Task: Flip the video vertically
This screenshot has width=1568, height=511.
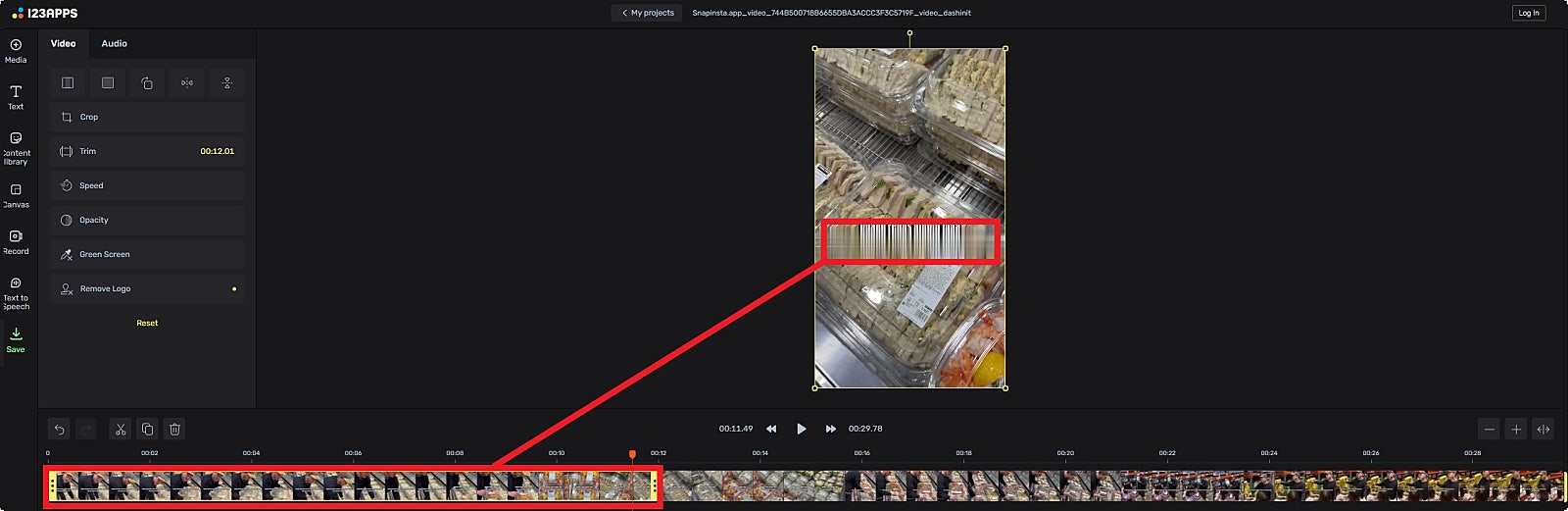Action: click(x=226, y=83)
